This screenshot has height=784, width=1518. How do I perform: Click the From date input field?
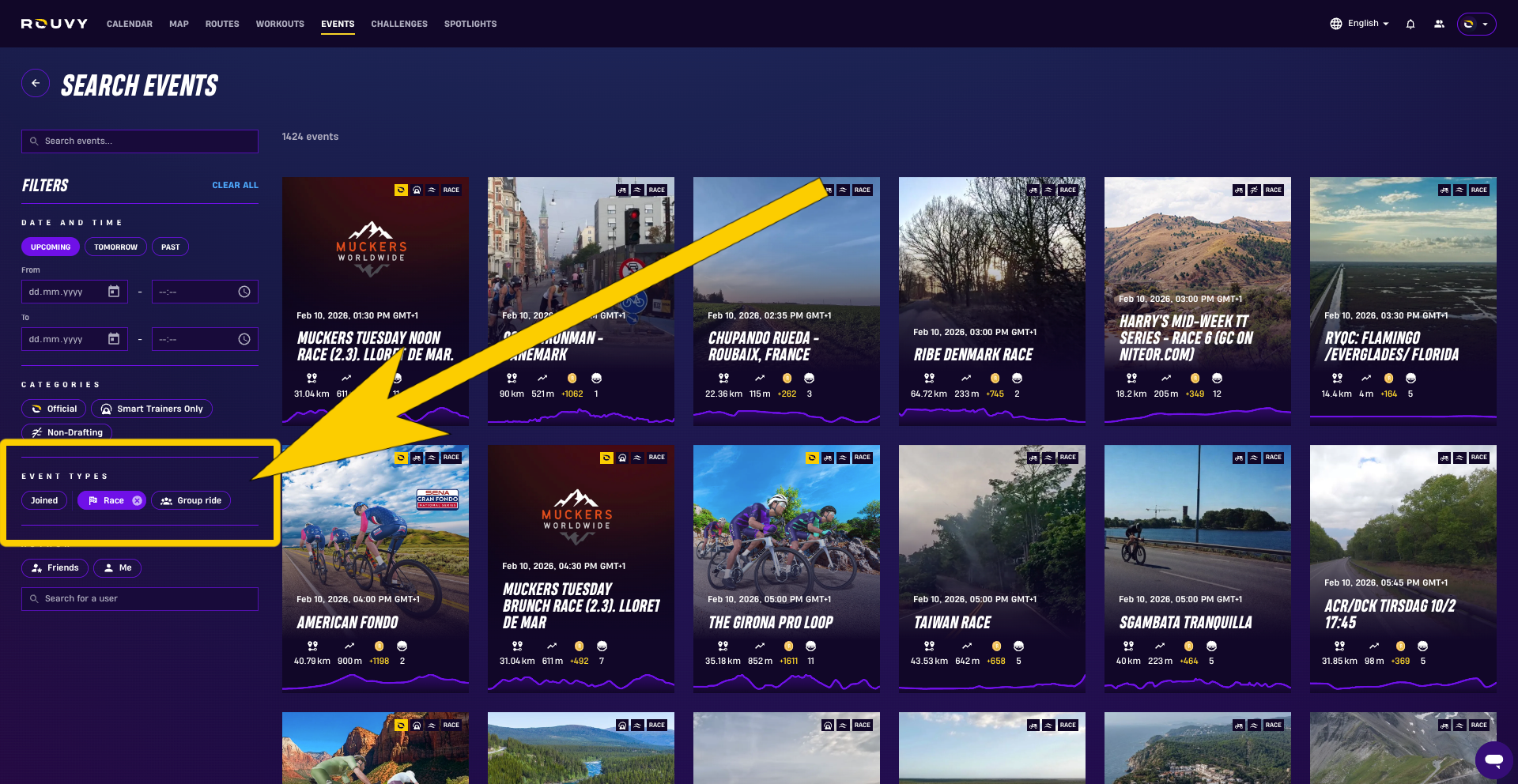coord(74,292)
